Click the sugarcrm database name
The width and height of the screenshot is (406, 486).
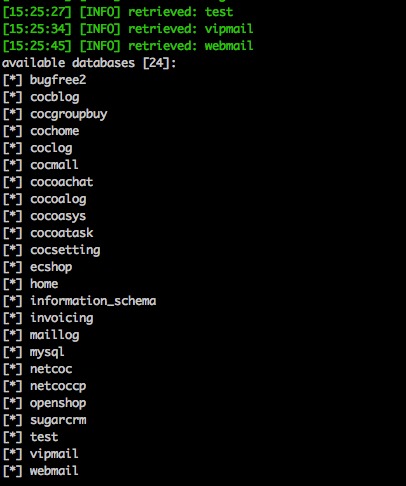coord(58,420)
